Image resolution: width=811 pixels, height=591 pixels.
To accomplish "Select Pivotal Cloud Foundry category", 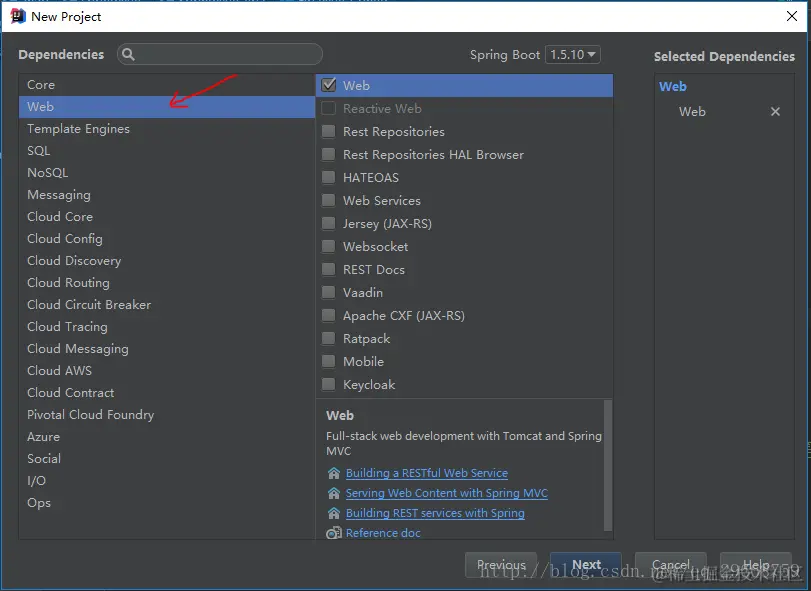I will 167,415.
